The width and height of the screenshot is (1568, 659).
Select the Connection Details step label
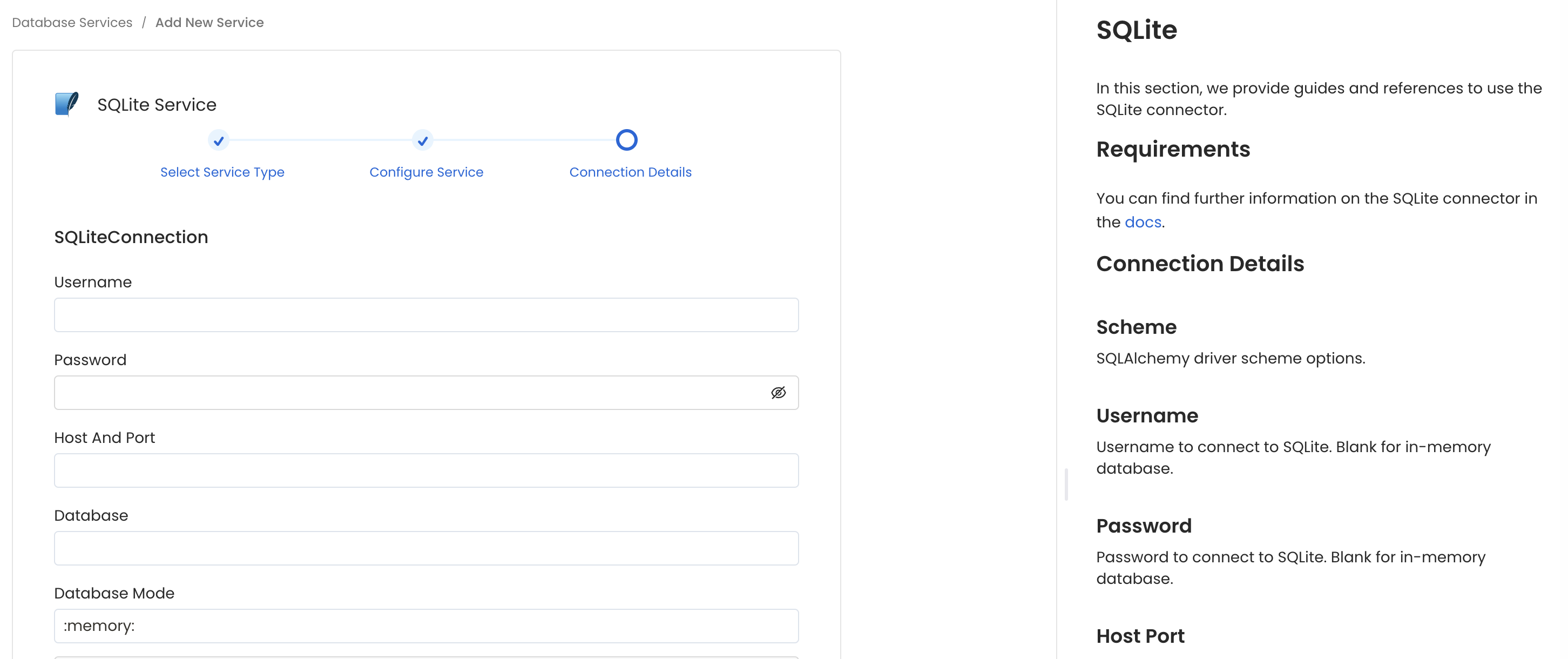(630, 172)
